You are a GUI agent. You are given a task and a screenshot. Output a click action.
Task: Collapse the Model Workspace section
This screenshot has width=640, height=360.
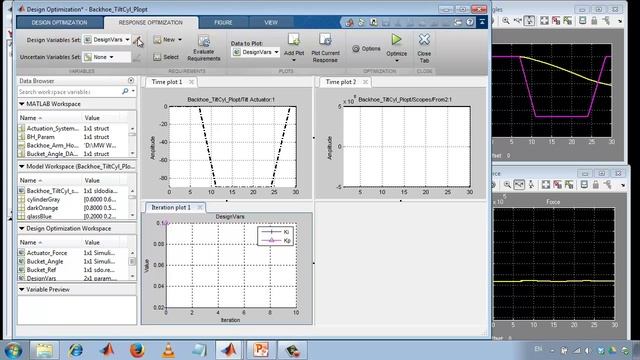[22, 167]
